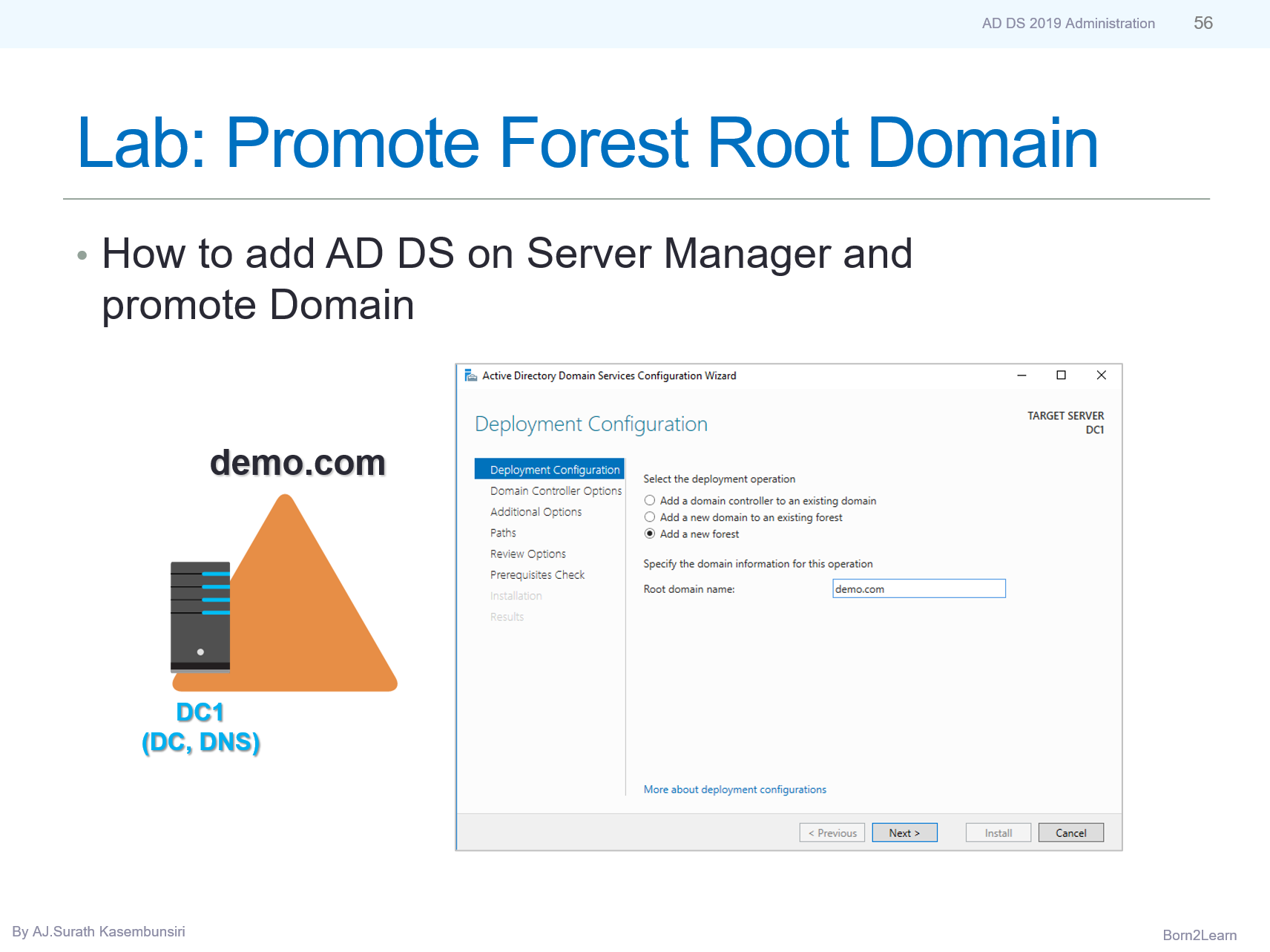Click the Previous button

click(x=832, y=832)
